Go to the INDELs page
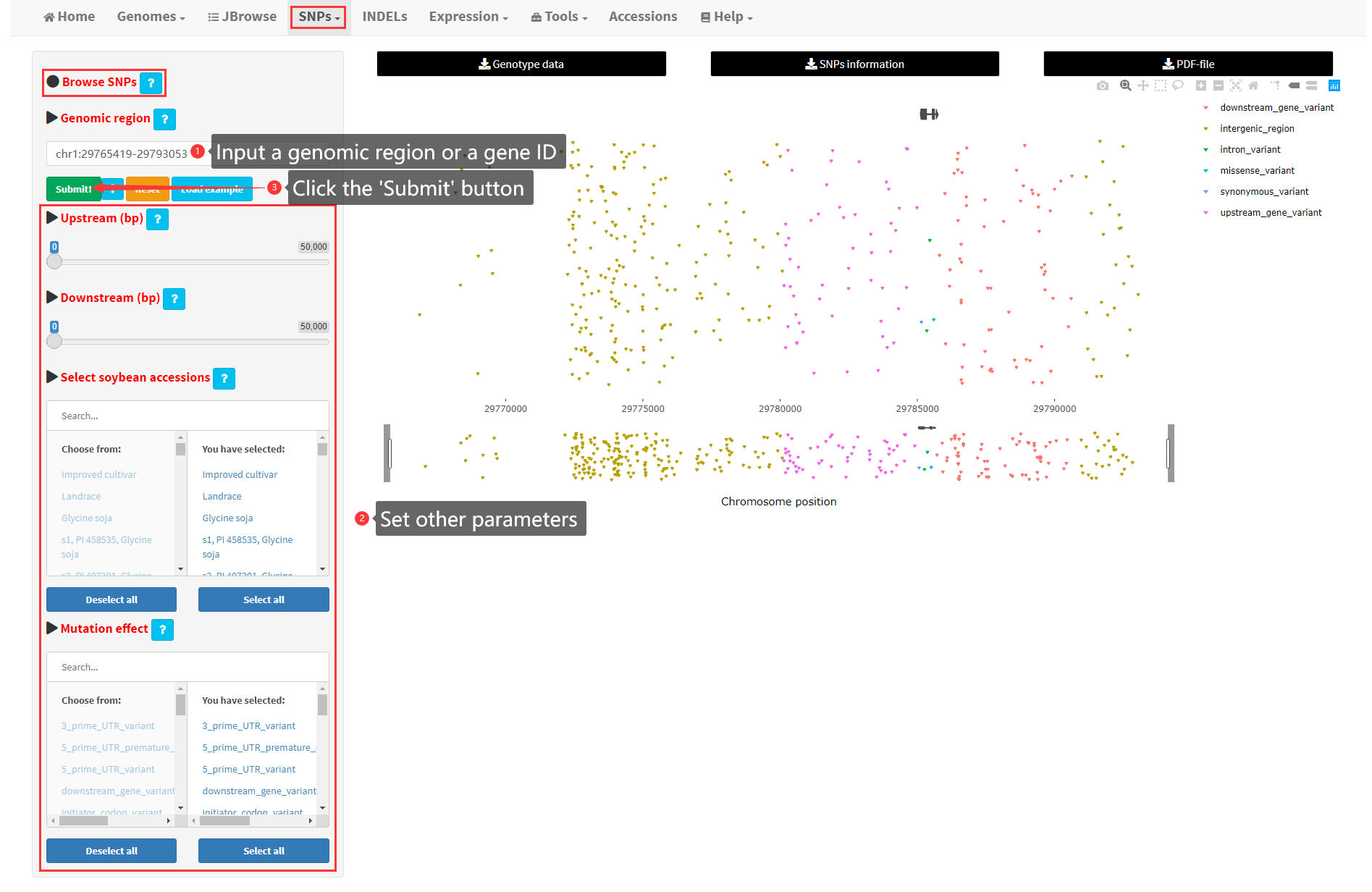This screenshot has height=892, width=1372. 384,17
